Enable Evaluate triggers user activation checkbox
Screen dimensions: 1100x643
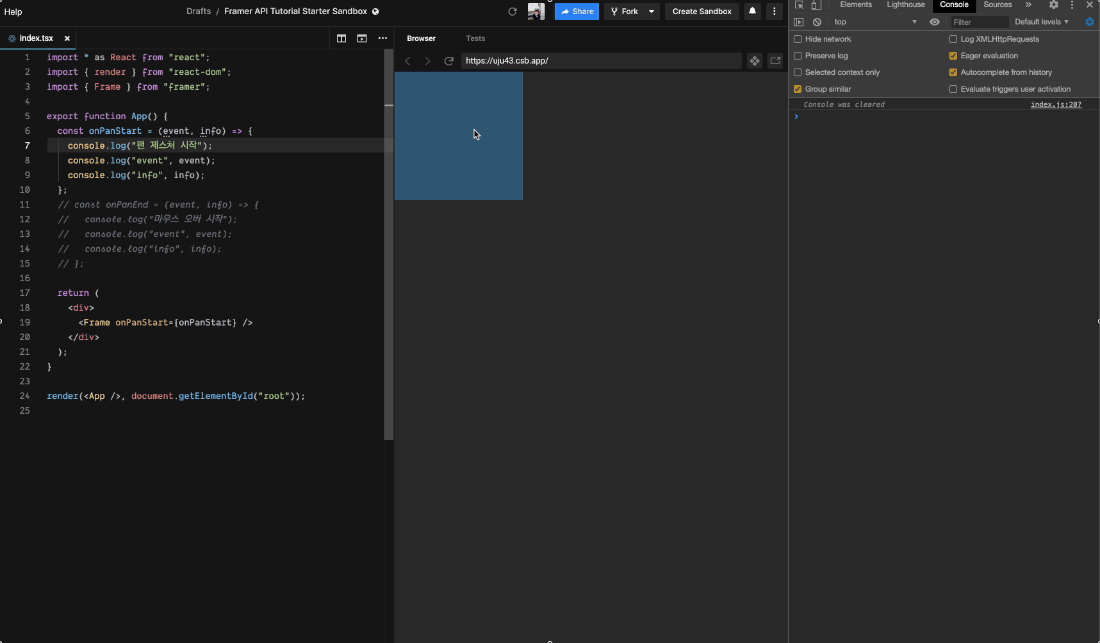click(x=953, y=89)
